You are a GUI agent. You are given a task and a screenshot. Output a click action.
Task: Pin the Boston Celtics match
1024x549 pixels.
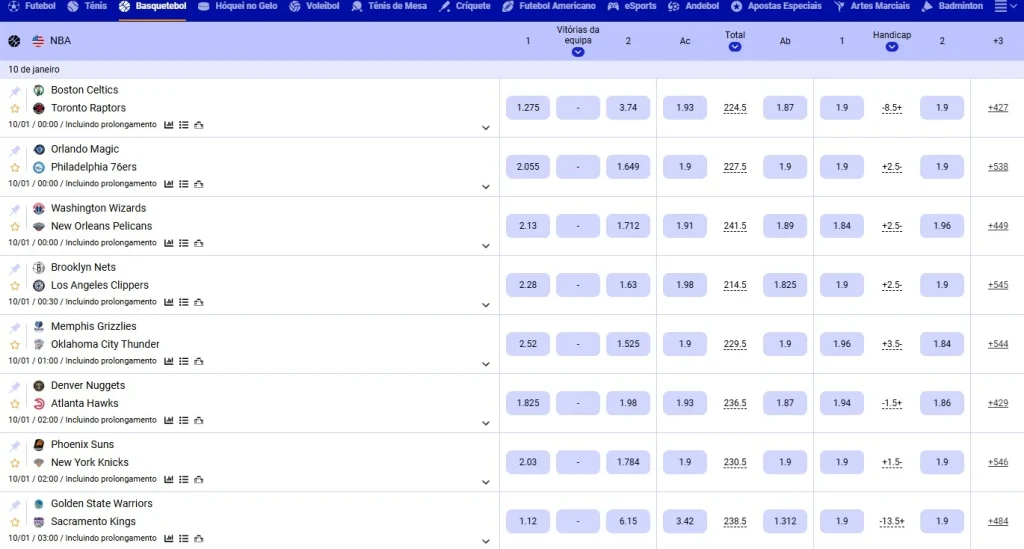coord(14,91)
